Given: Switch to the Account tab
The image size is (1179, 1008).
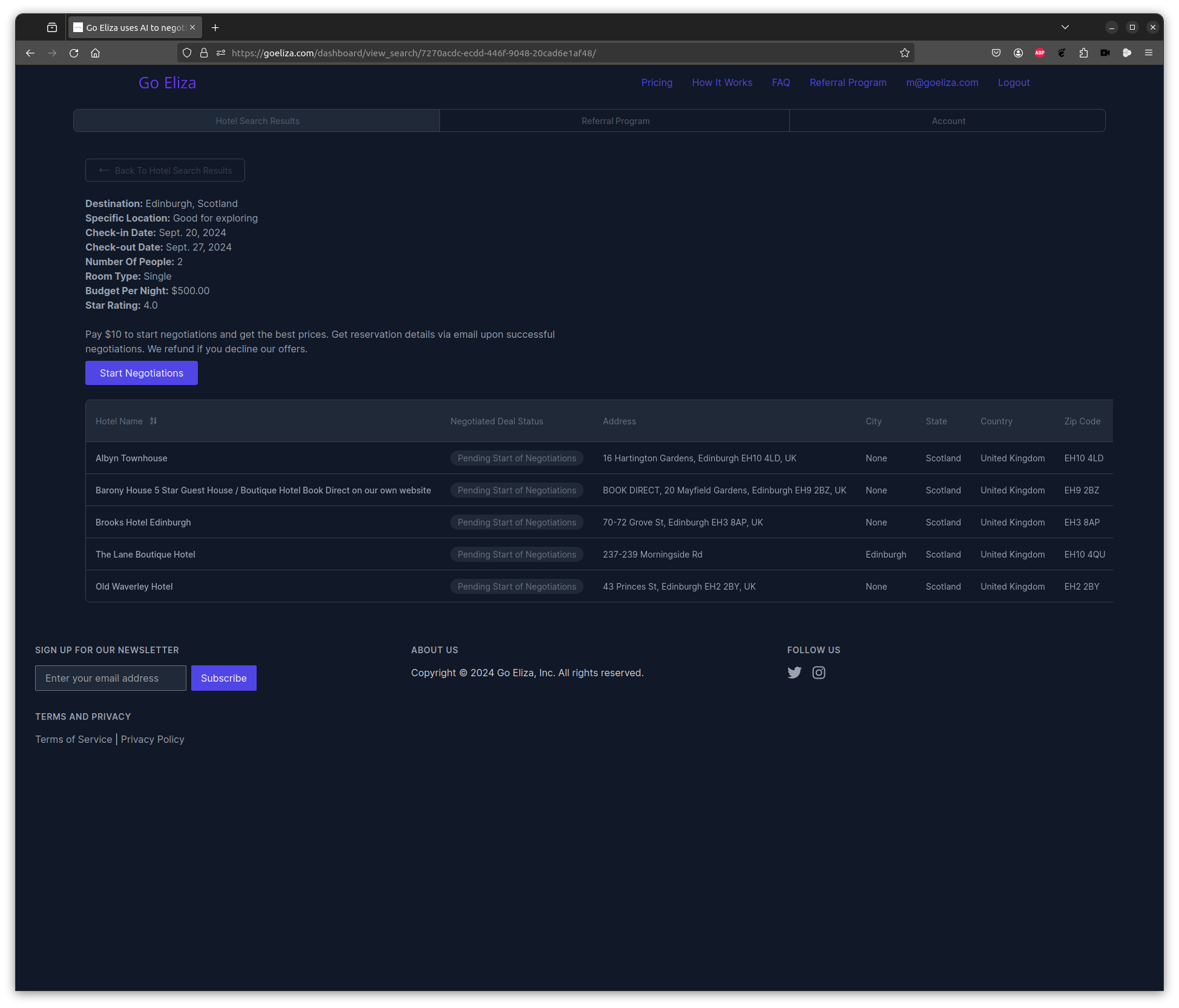Looking at the screenshot, I should pos(948,121).
